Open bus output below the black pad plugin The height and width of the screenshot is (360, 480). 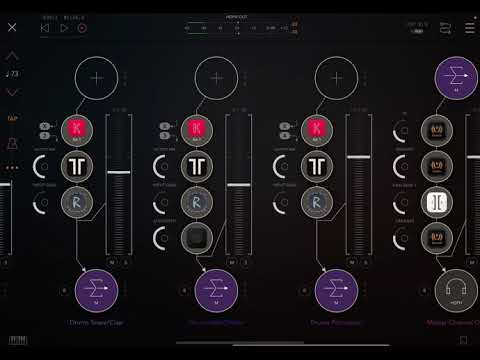click(216, 291)
